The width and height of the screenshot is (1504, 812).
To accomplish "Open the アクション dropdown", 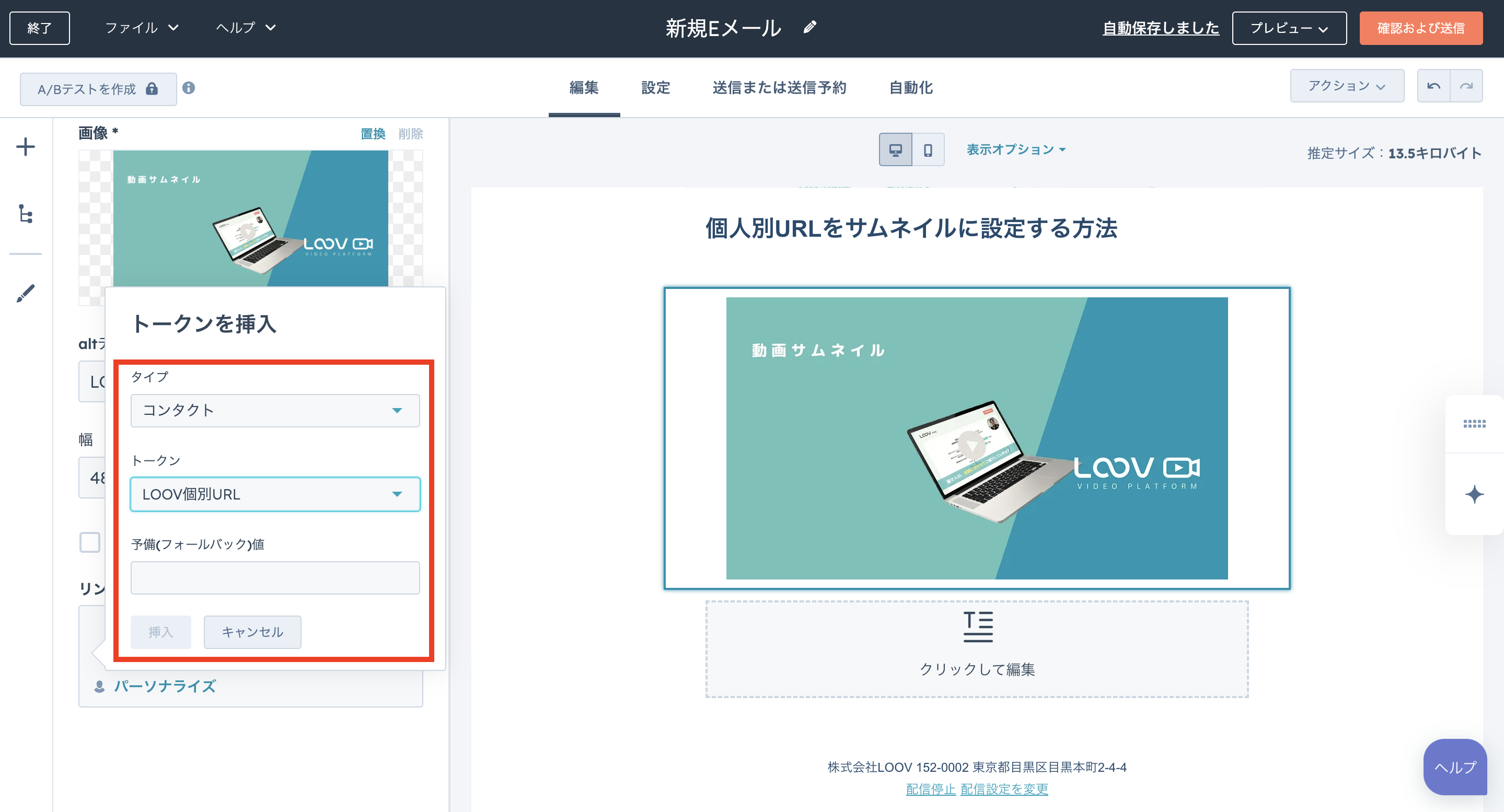I will point(1347,86).
